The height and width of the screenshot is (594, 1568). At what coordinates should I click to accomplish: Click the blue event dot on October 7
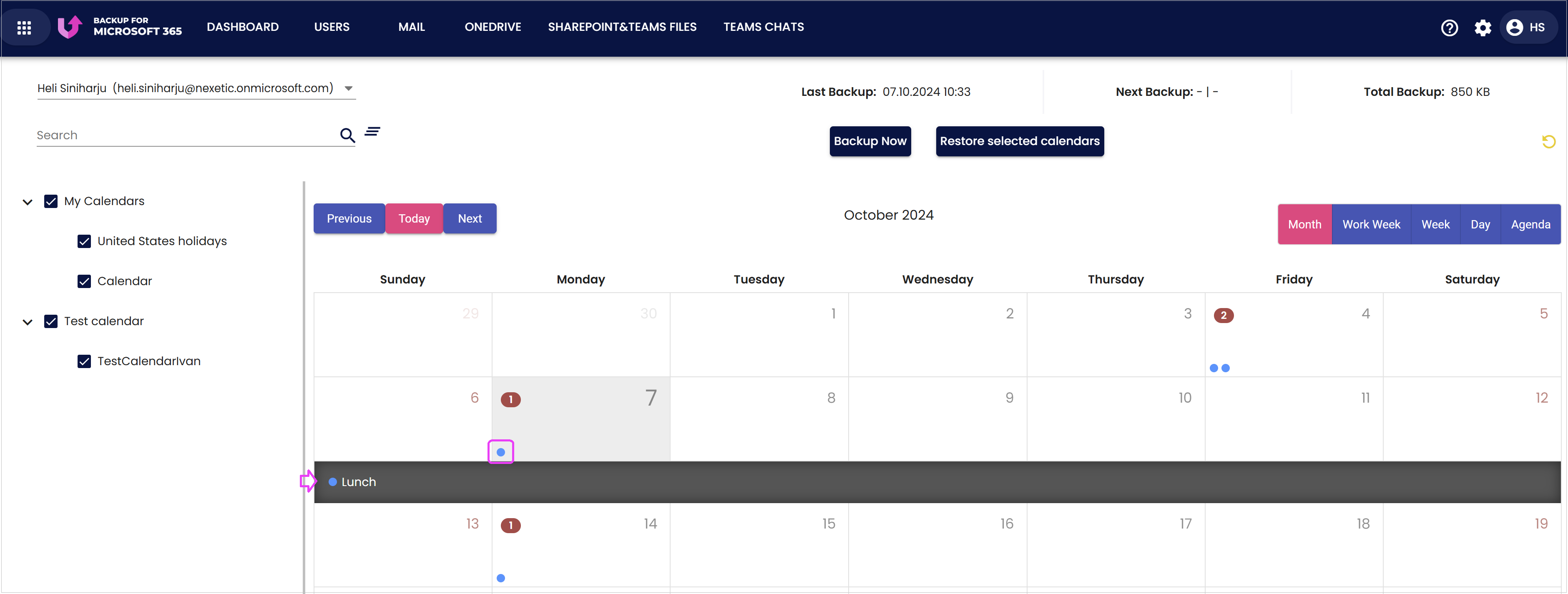501,452
